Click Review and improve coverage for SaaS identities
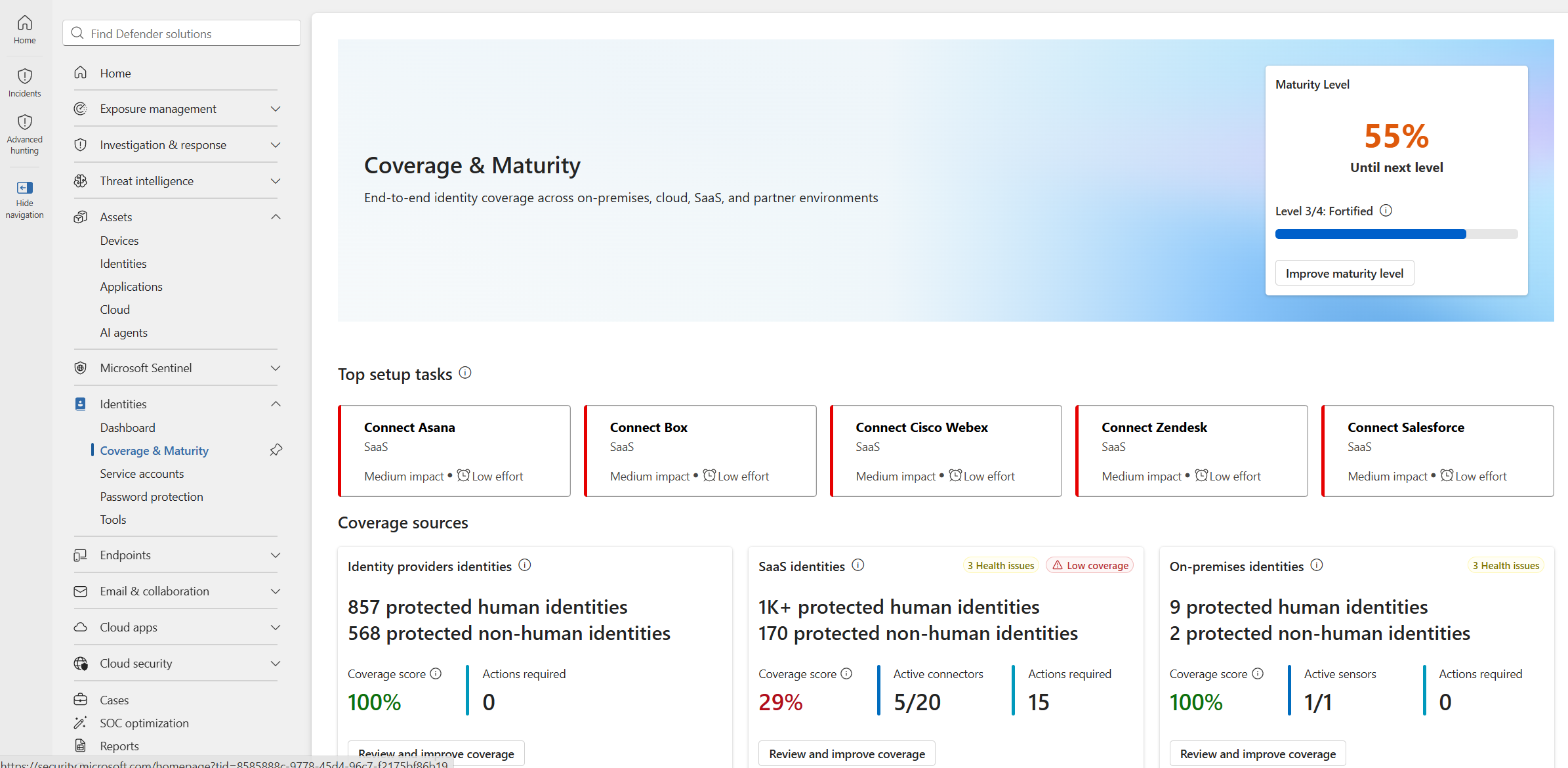 click(847, 754)
